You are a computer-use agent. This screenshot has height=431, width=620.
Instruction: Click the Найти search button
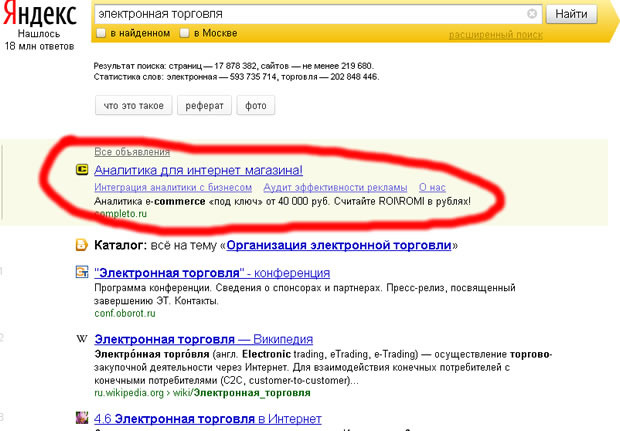[x=571, y=14]
